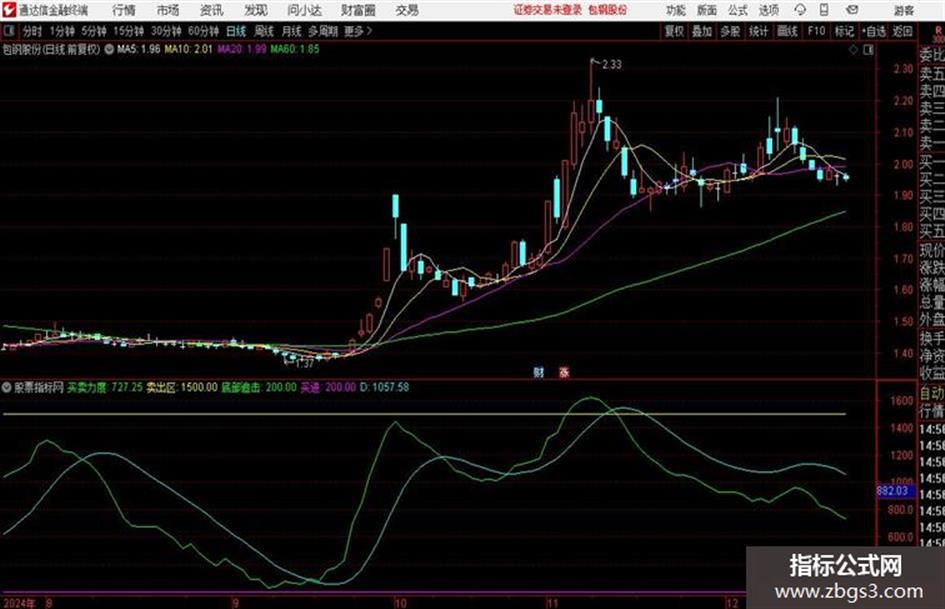This screenshot has width=945, height=609.
Task: Expand the 更多 periods list
Action: tap(358, 31)
